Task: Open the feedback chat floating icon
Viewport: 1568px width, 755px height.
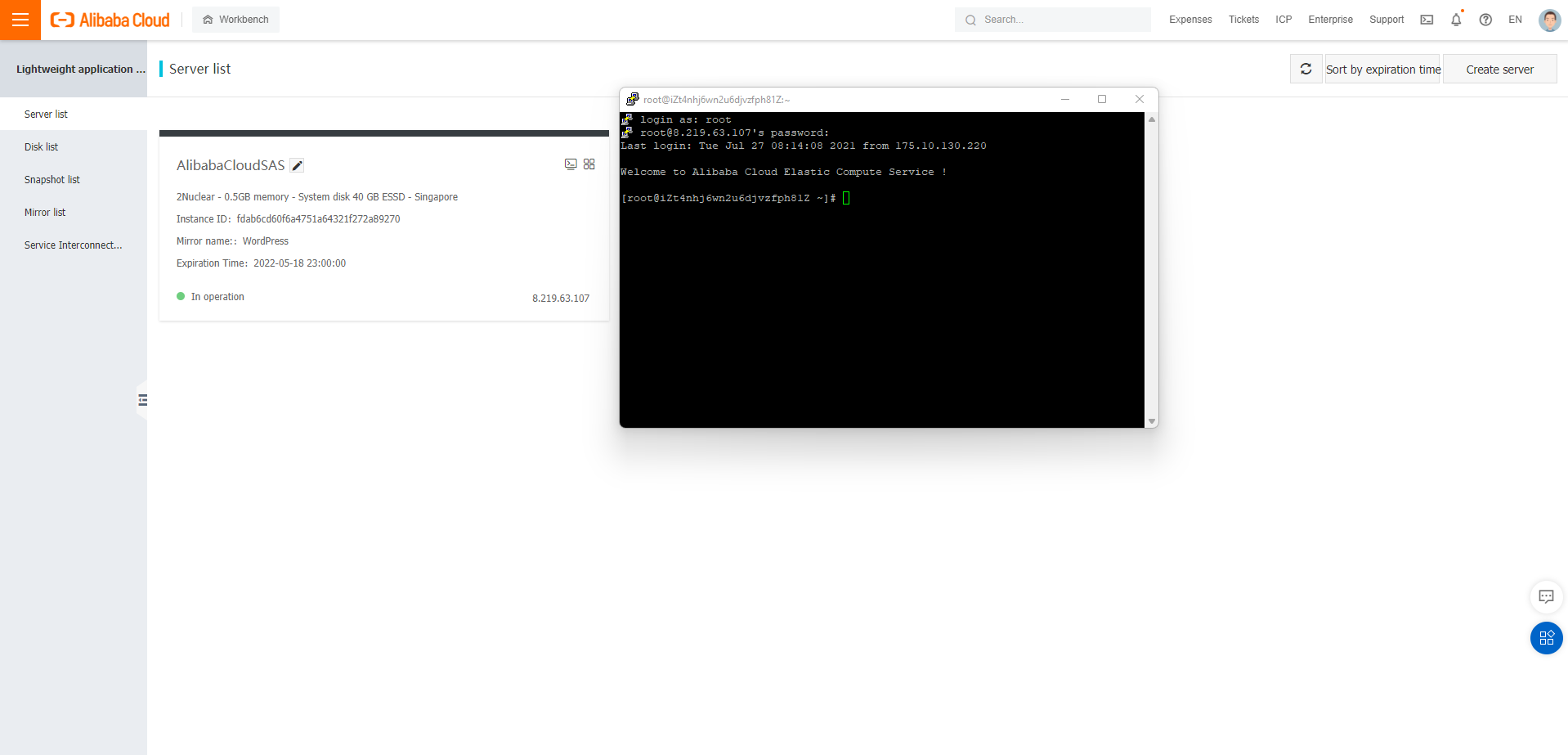Action: (x=1546, y=596)
